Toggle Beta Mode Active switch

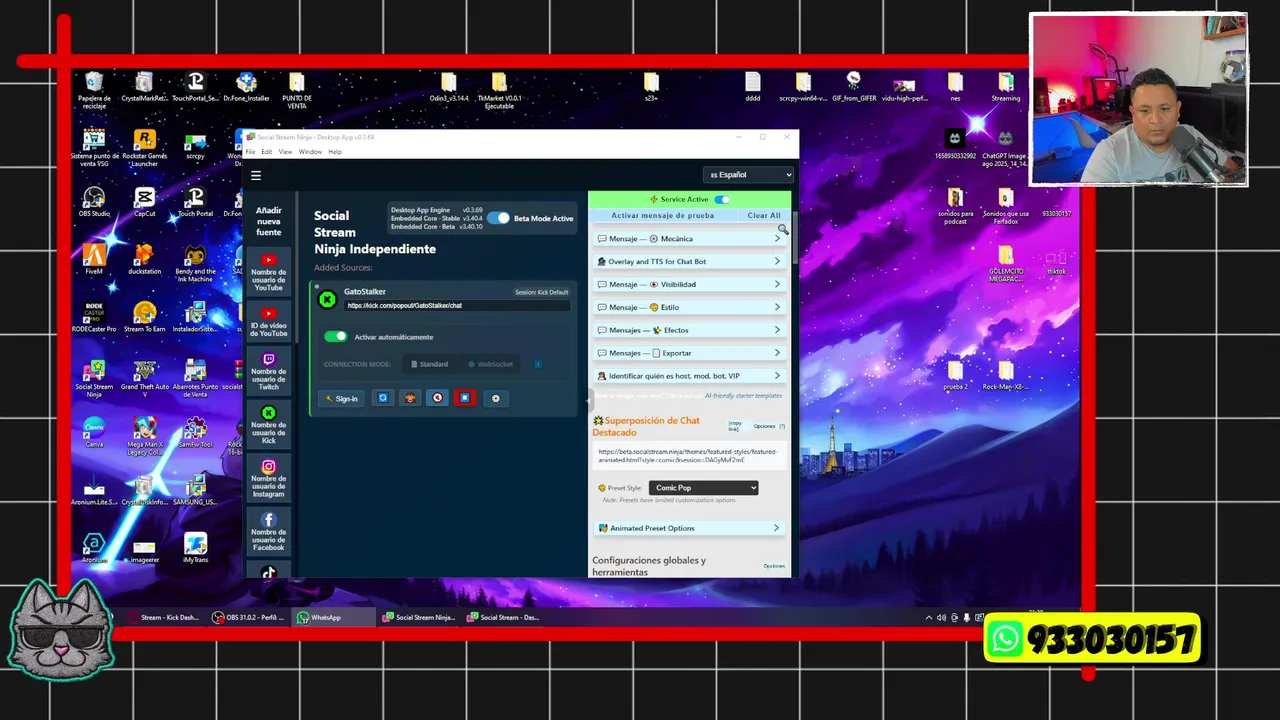click(x=498, y=218)
